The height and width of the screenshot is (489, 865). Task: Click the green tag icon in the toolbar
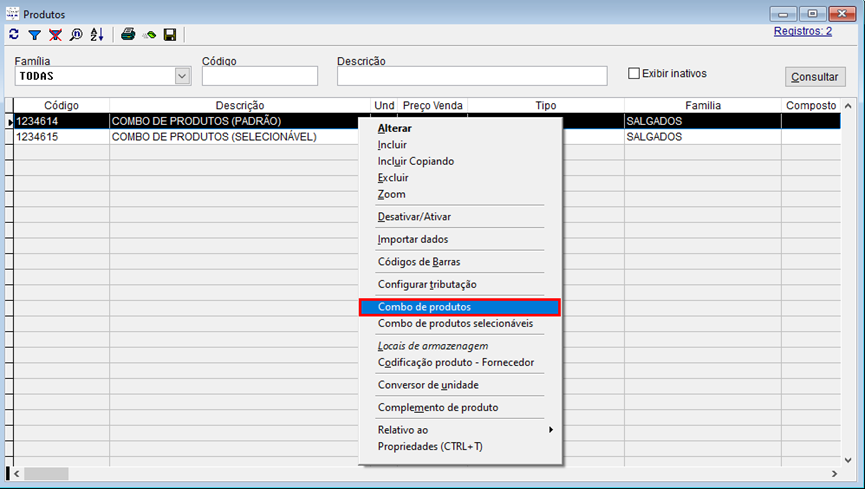[149, 35]
